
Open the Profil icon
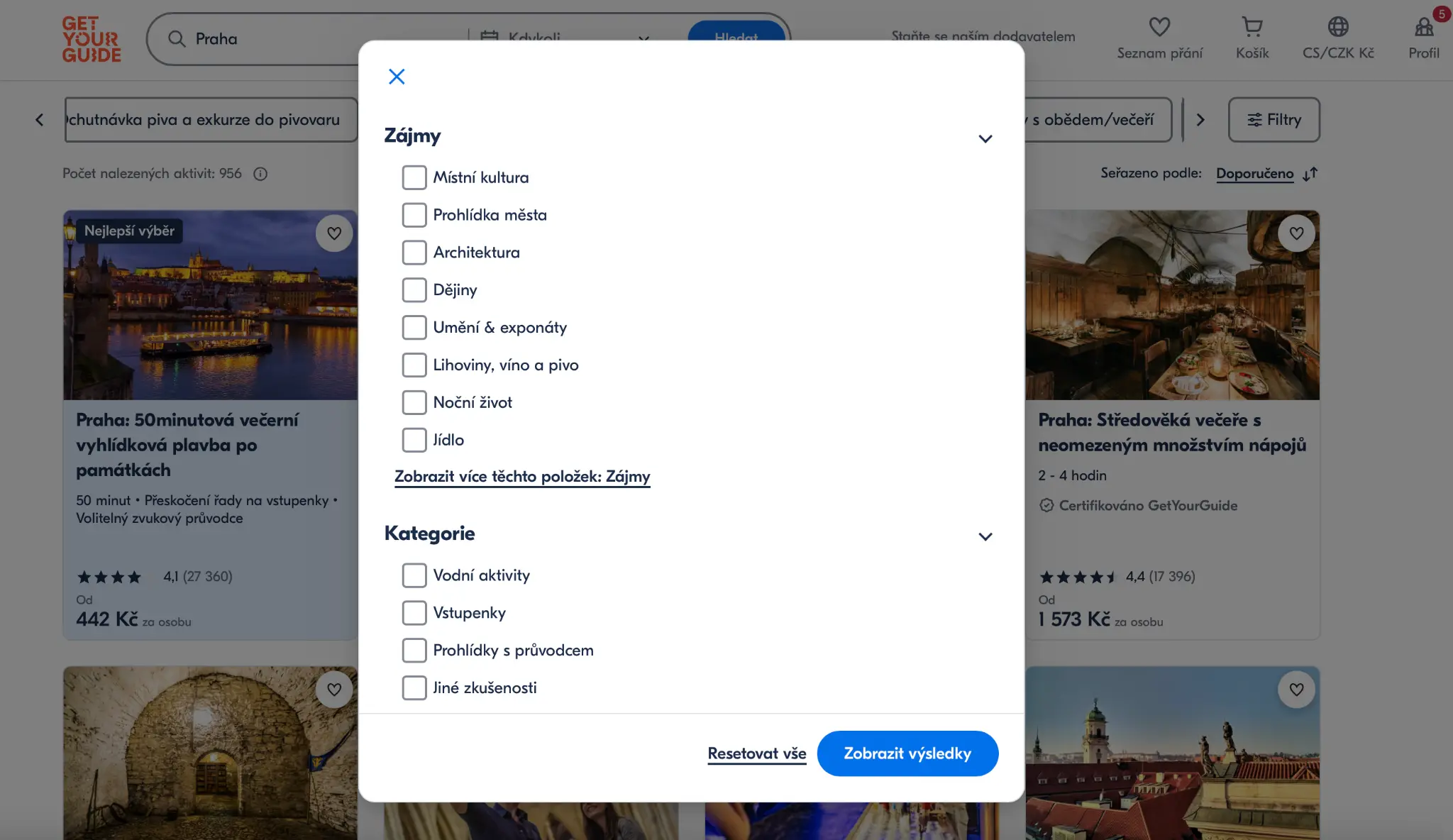(x=1423, y=28)
